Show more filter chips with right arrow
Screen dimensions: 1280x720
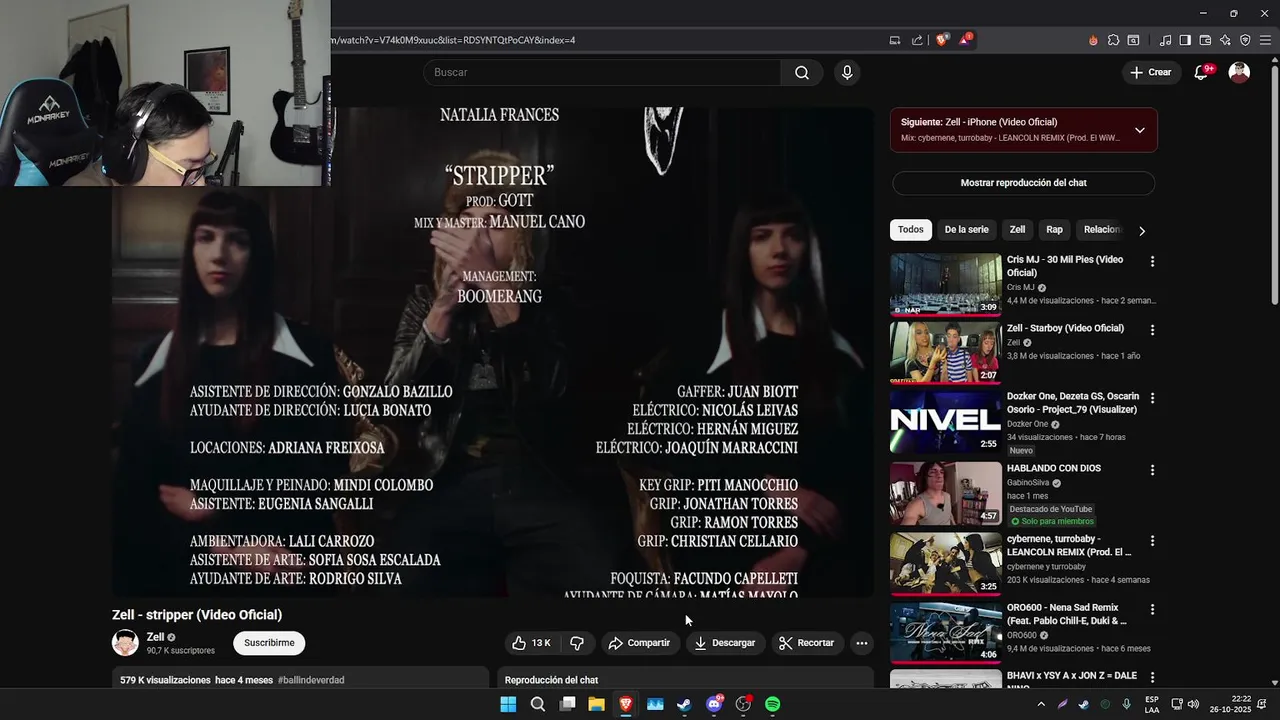click(1141, 230)
